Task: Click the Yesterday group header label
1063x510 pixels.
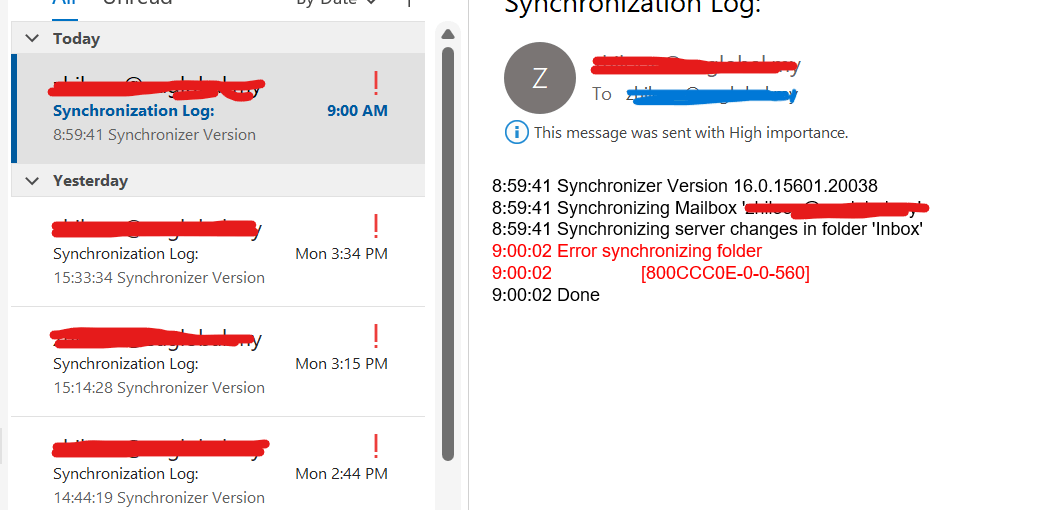Action: click(x=90, y=181)
